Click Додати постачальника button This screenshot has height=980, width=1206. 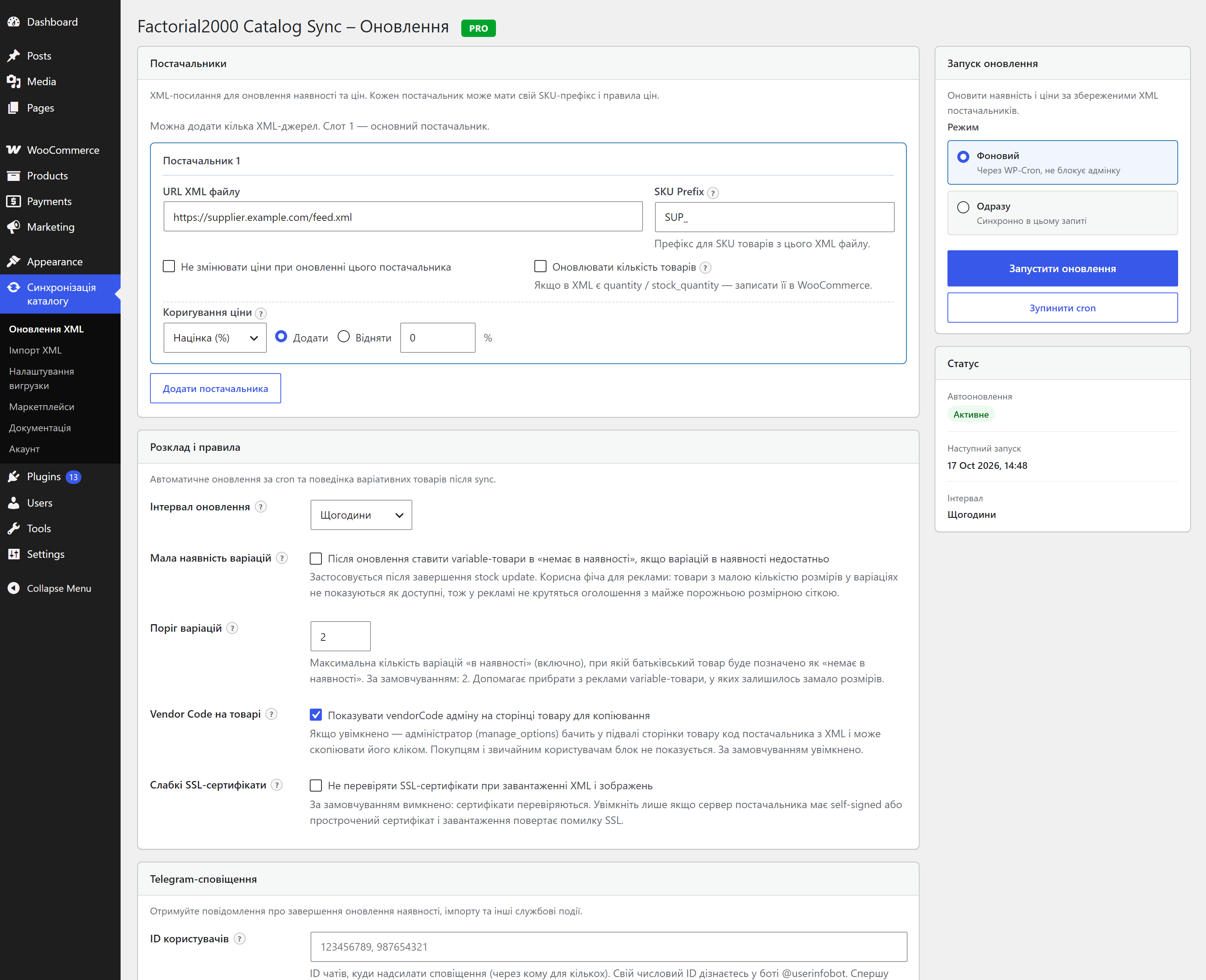216,388
